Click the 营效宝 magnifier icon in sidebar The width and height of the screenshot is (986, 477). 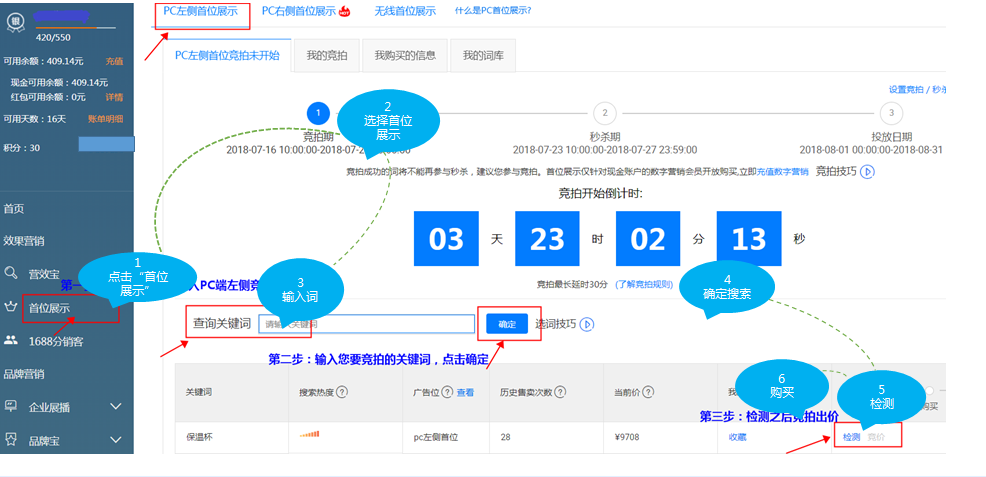[x=11, y=273]
